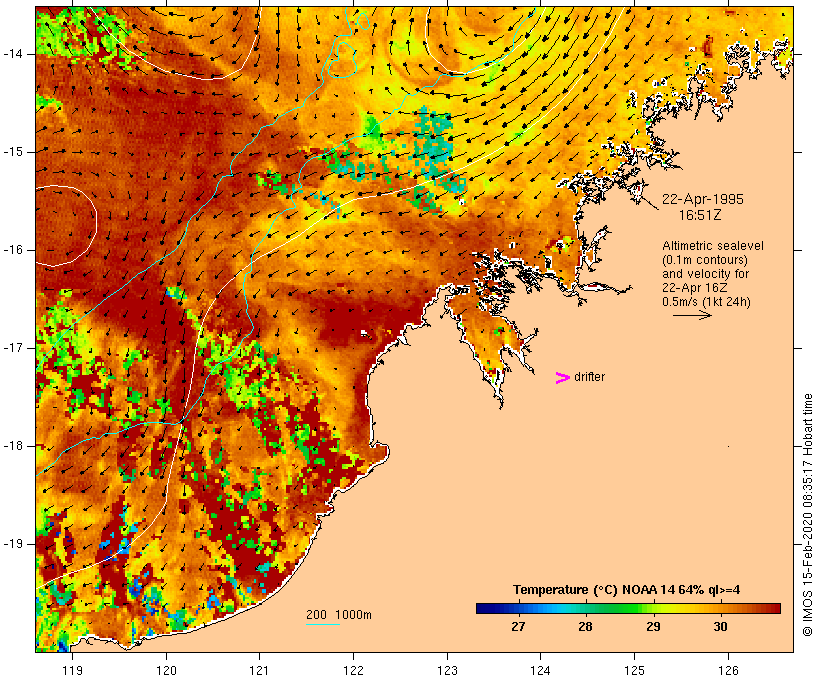Click latitude axis label -18
The height and width of the screenshot is (680, 820).
(13, 446)
